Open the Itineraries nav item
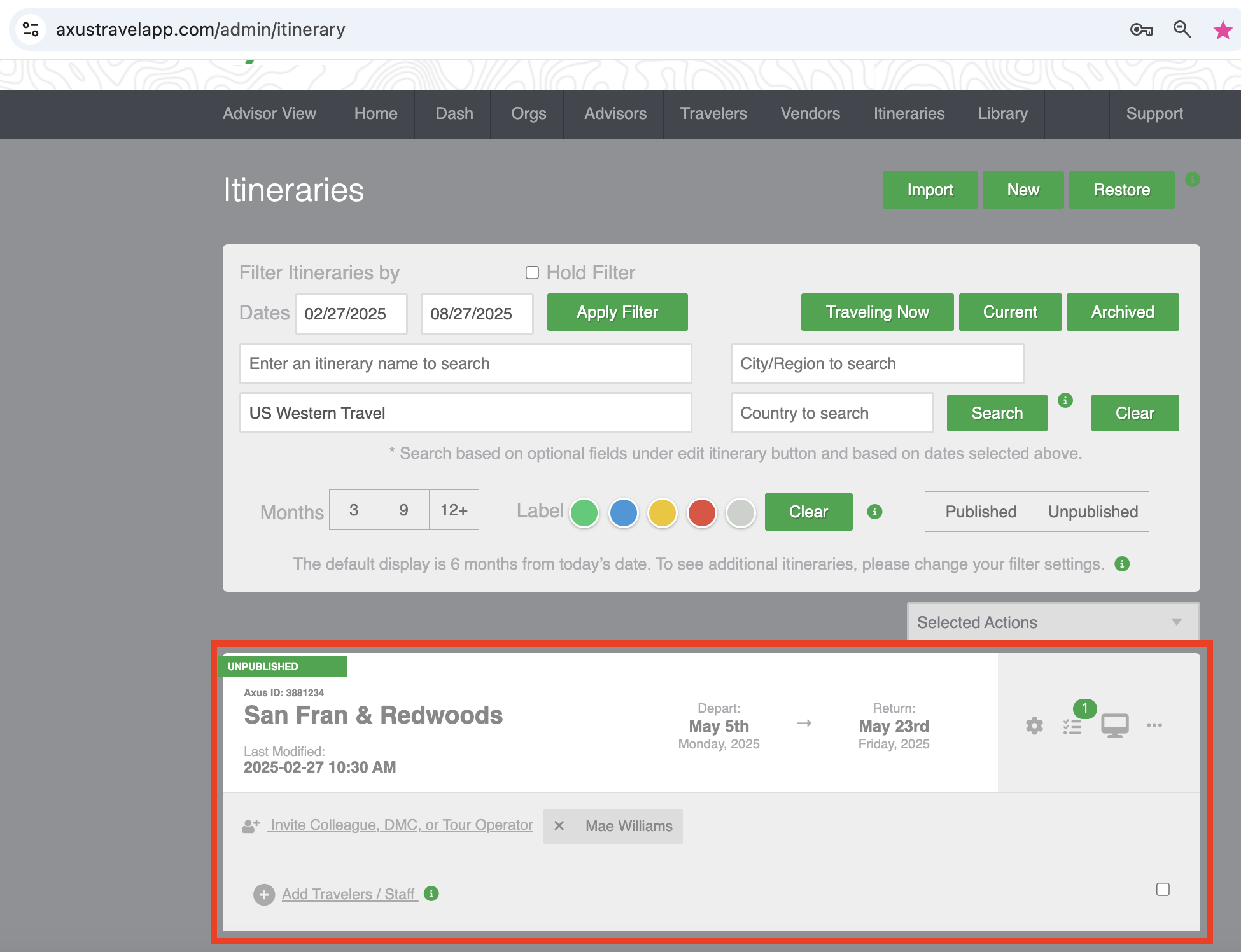 [x=909, y=113]
